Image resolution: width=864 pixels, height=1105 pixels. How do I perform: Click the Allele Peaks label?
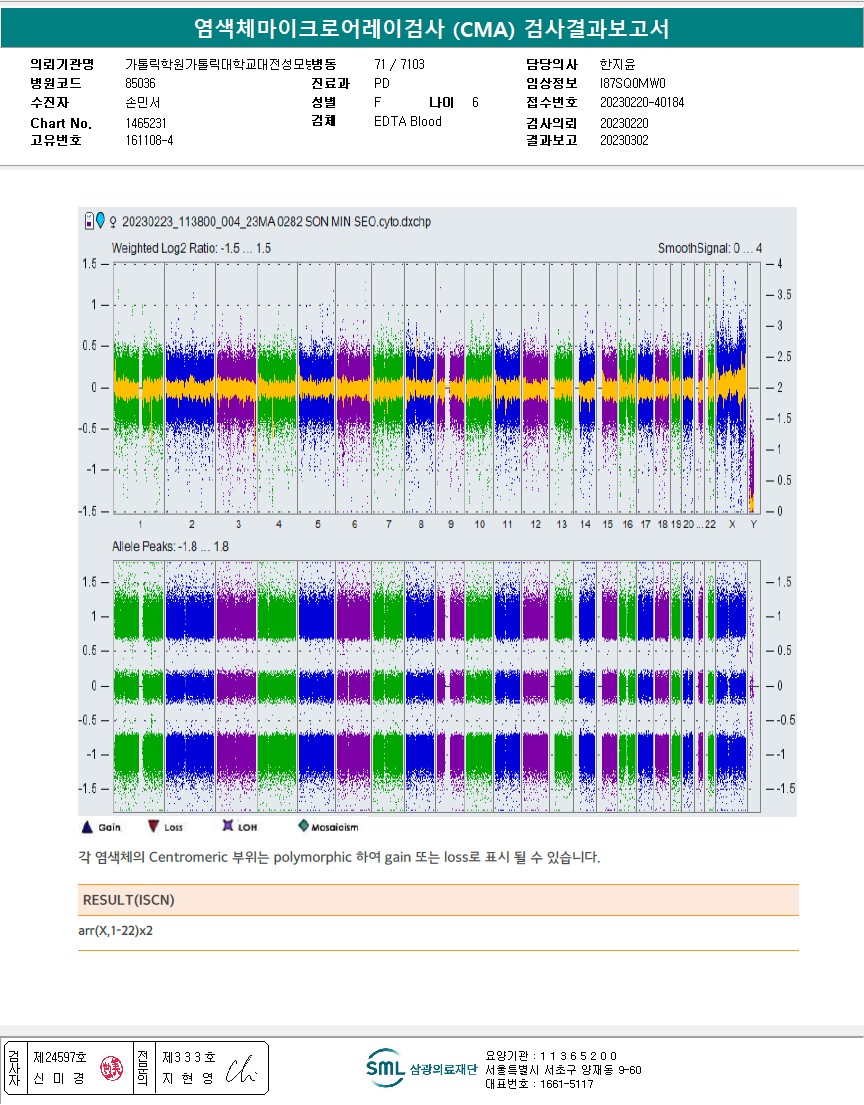click(x=170, y=547)
